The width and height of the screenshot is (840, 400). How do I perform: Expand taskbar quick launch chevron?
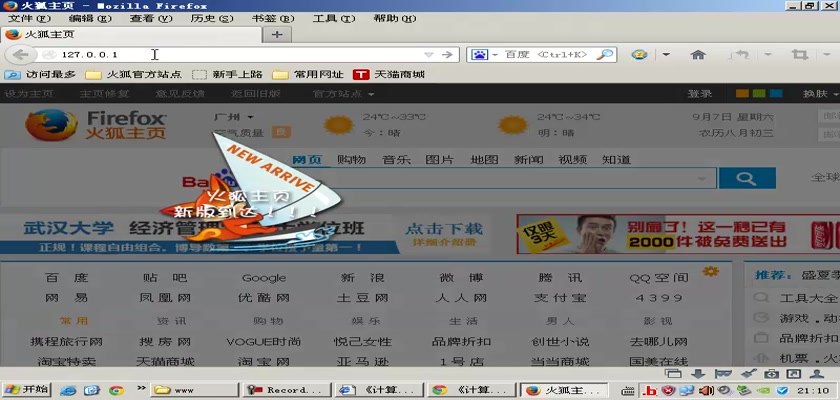[141, 388]
